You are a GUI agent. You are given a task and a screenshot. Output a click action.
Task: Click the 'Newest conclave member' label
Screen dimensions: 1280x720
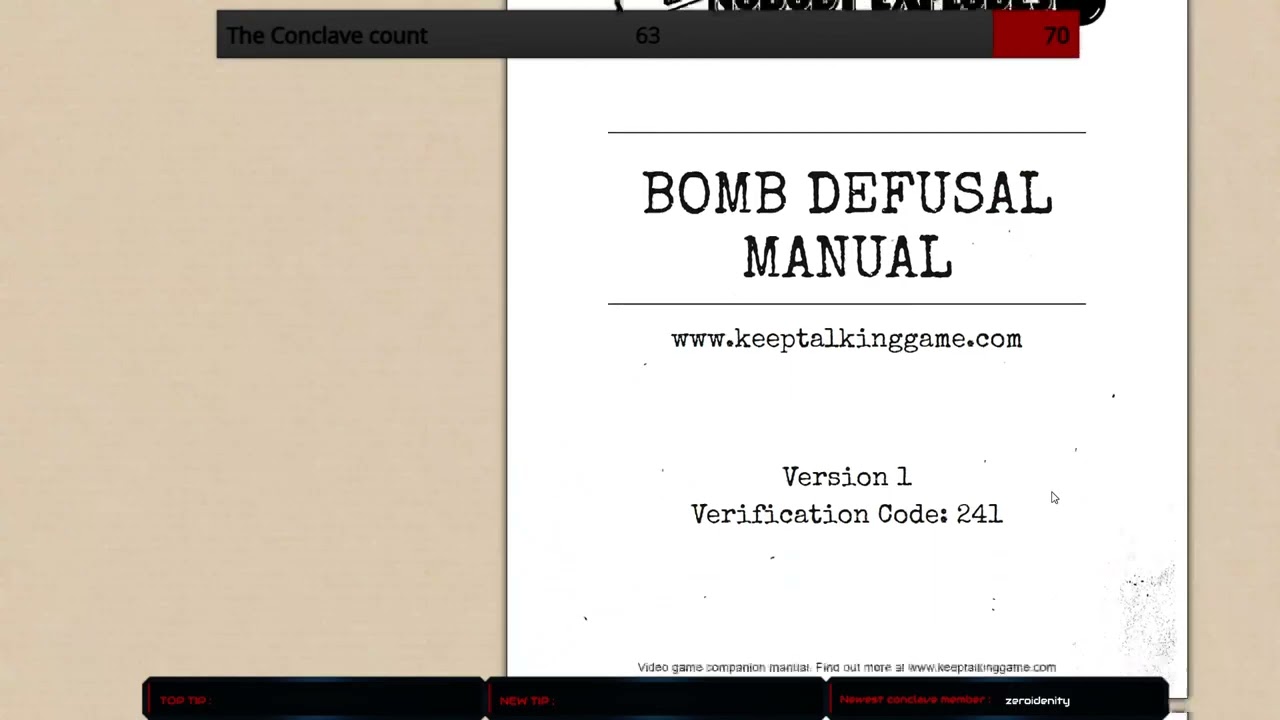coord(915,700)
